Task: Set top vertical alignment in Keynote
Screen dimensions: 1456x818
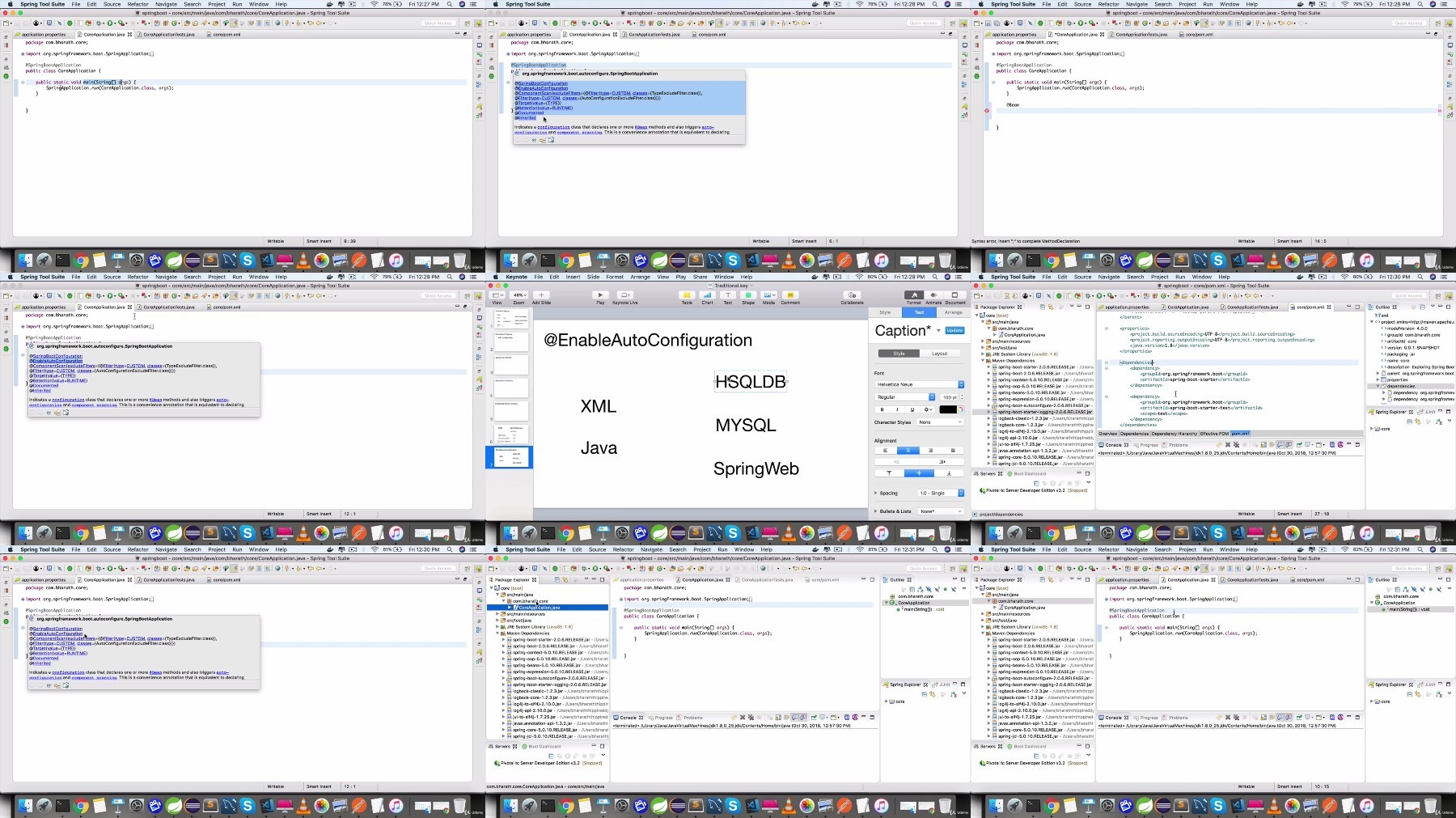Action: 889,473
